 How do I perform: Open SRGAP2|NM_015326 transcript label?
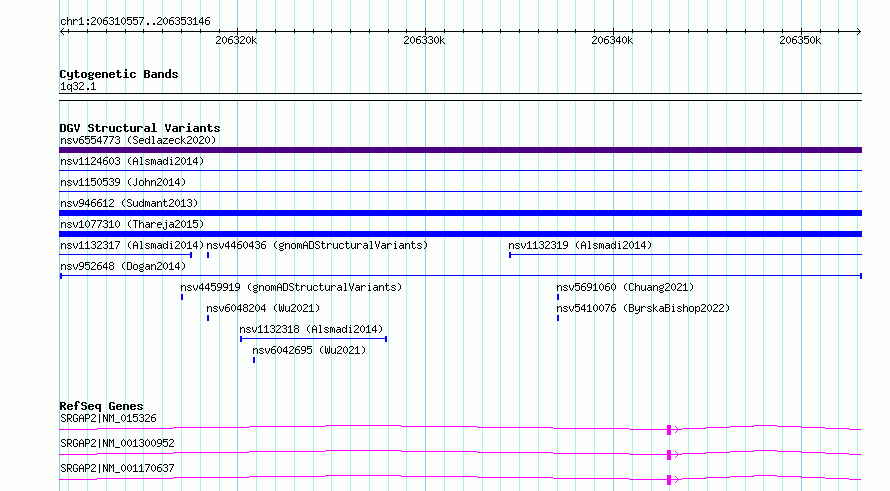pos(108,418)
